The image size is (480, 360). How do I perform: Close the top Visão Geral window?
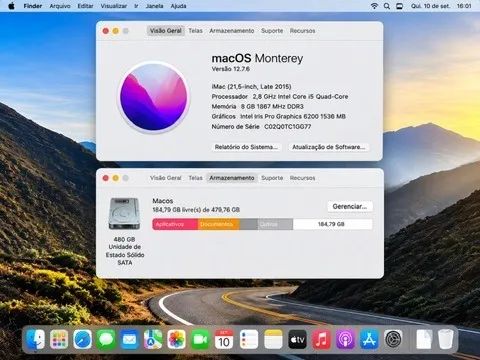tap(106, 31)
